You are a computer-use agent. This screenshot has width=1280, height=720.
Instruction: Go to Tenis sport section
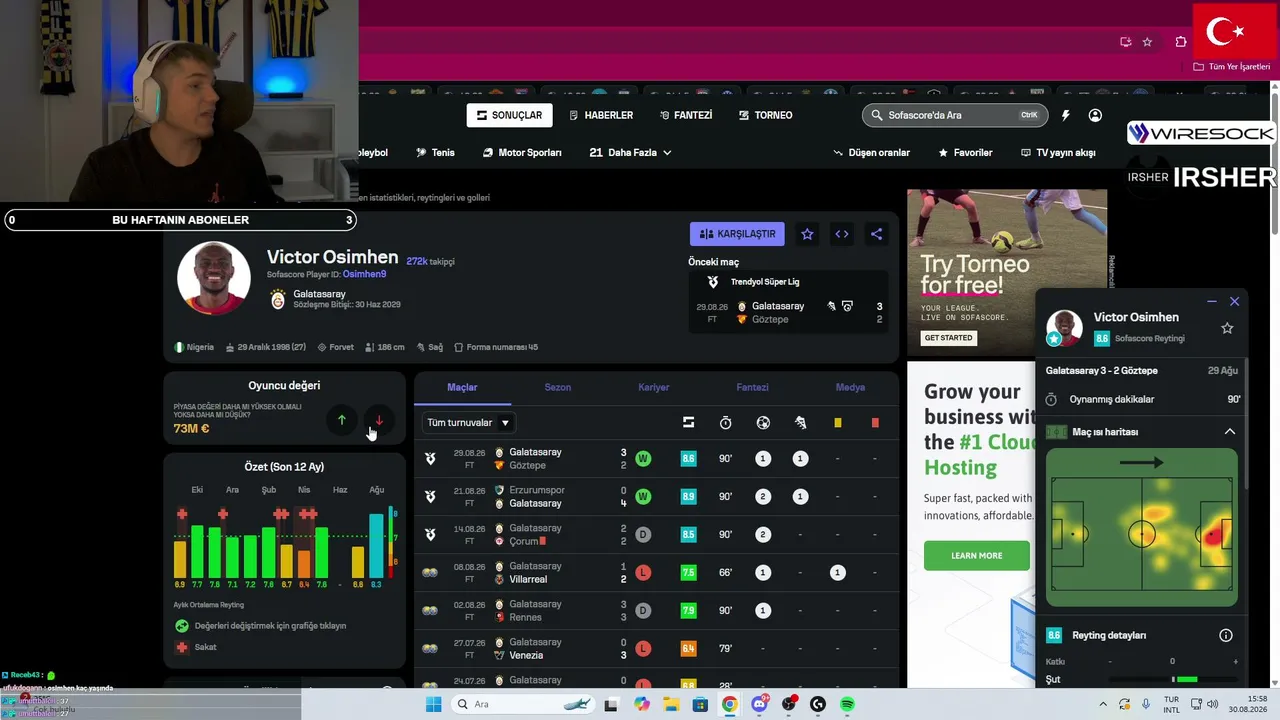[x=435, y=153]
